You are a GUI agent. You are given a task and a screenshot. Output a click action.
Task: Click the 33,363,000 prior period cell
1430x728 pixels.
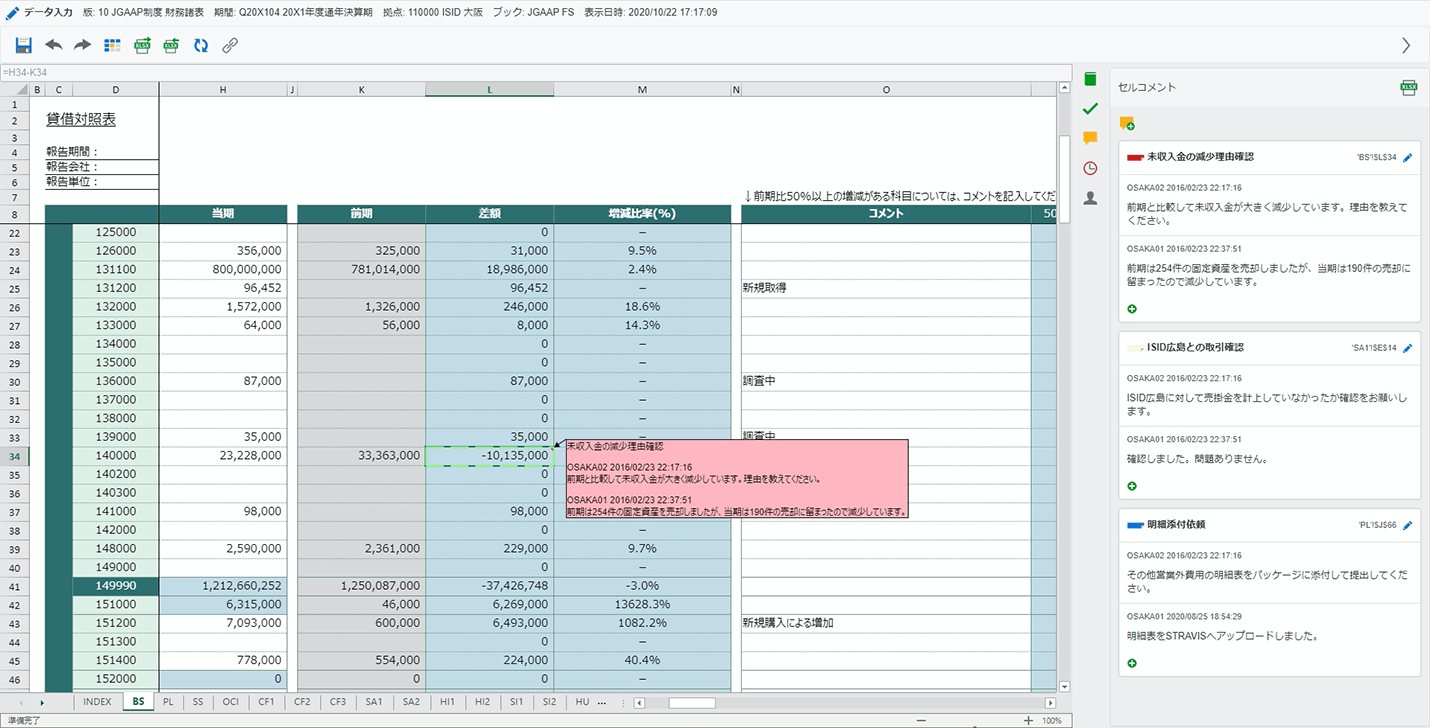[361, 456]
